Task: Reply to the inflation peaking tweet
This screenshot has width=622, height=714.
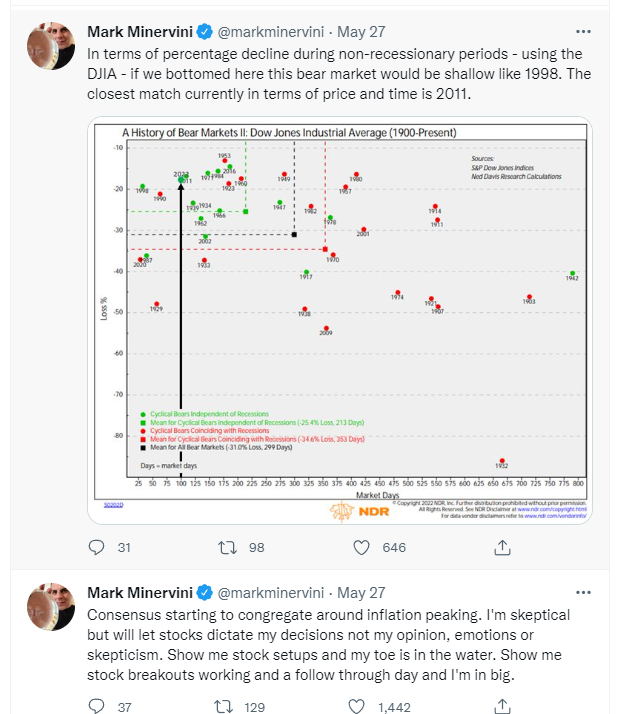Action: (97, 706)
